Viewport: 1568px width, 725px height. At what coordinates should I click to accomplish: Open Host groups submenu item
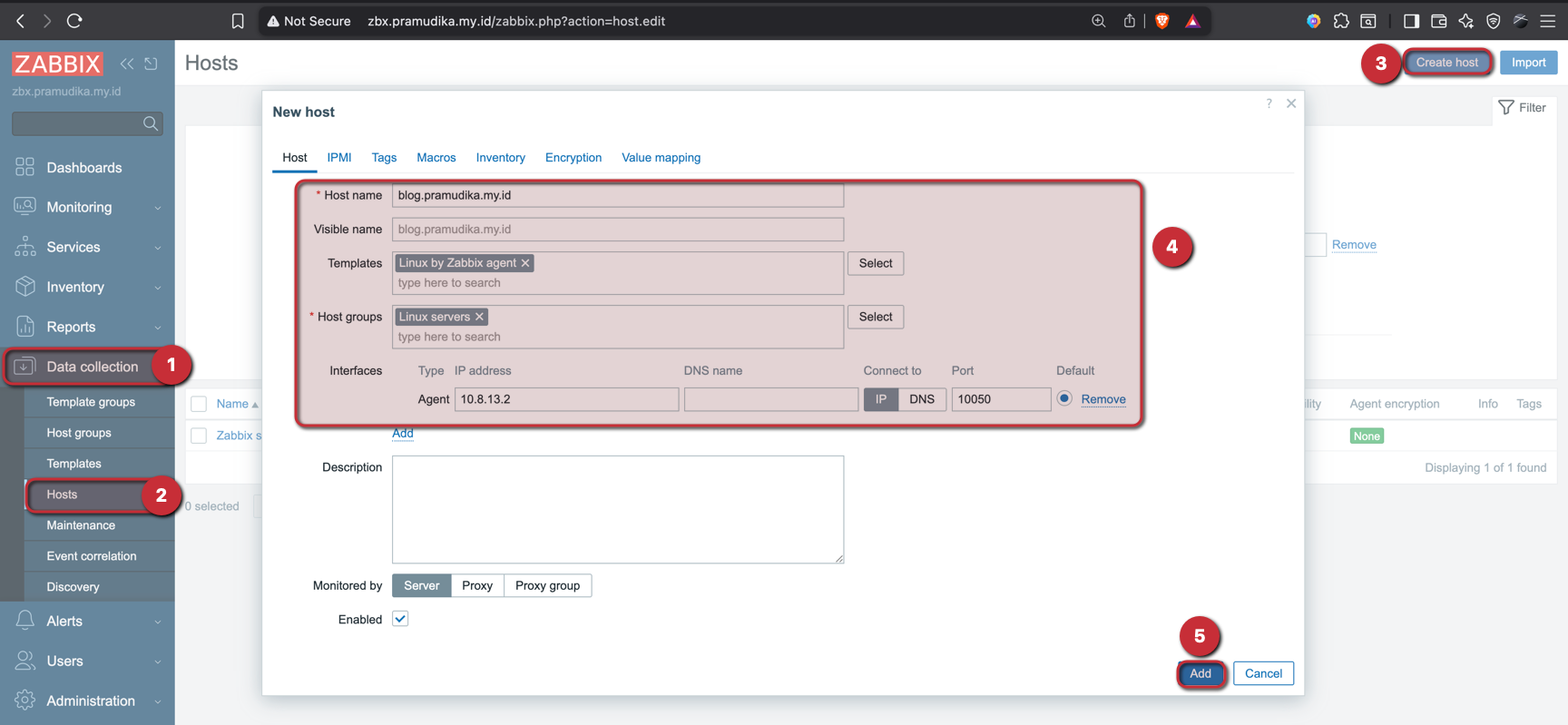coord(79,433)
